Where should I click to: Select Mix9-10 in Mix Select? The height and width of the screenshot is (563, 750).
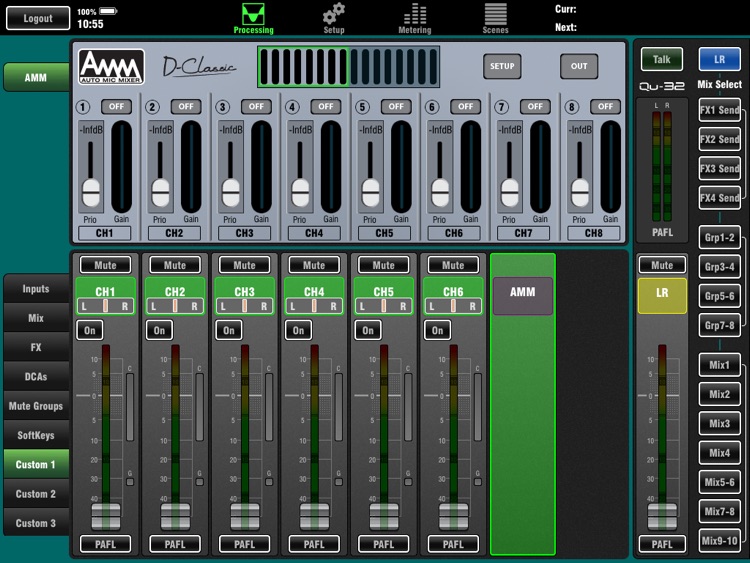tap(719, 541)
